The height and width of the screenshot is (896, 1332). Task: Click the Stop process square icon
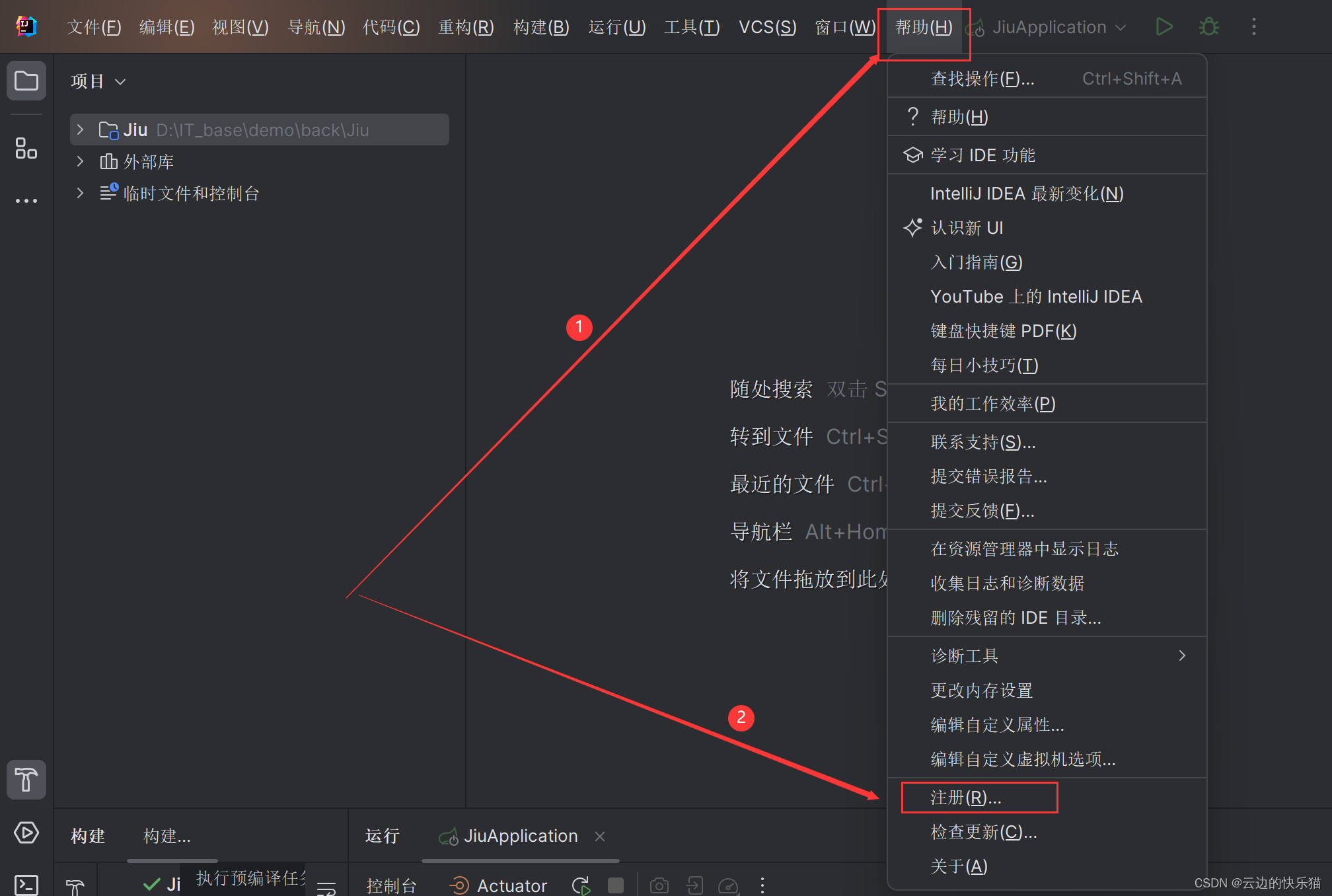pyautogui.click(x=616, y=885)
